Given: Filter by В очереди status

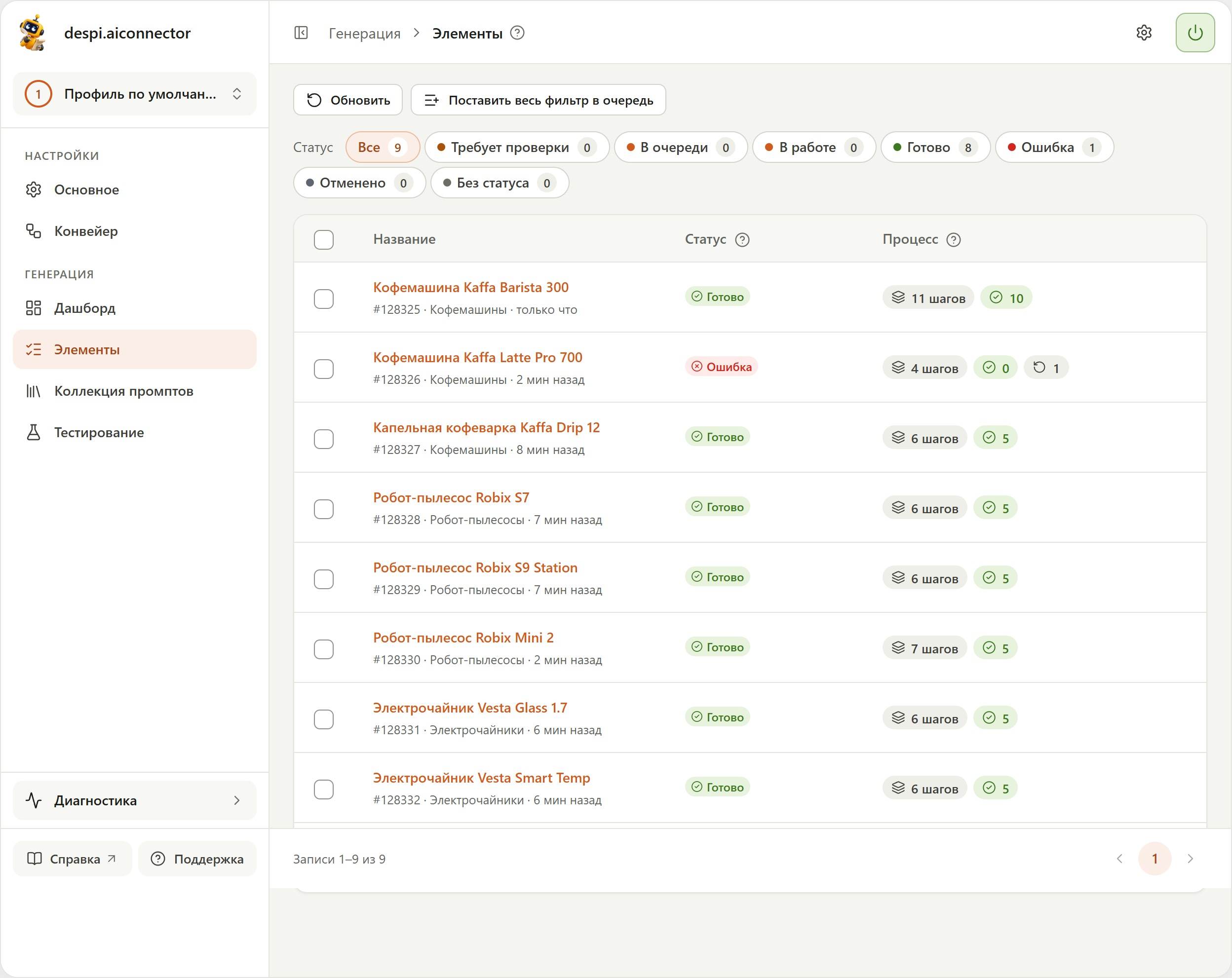Looking at the screenshot, I should coord(681,148).
